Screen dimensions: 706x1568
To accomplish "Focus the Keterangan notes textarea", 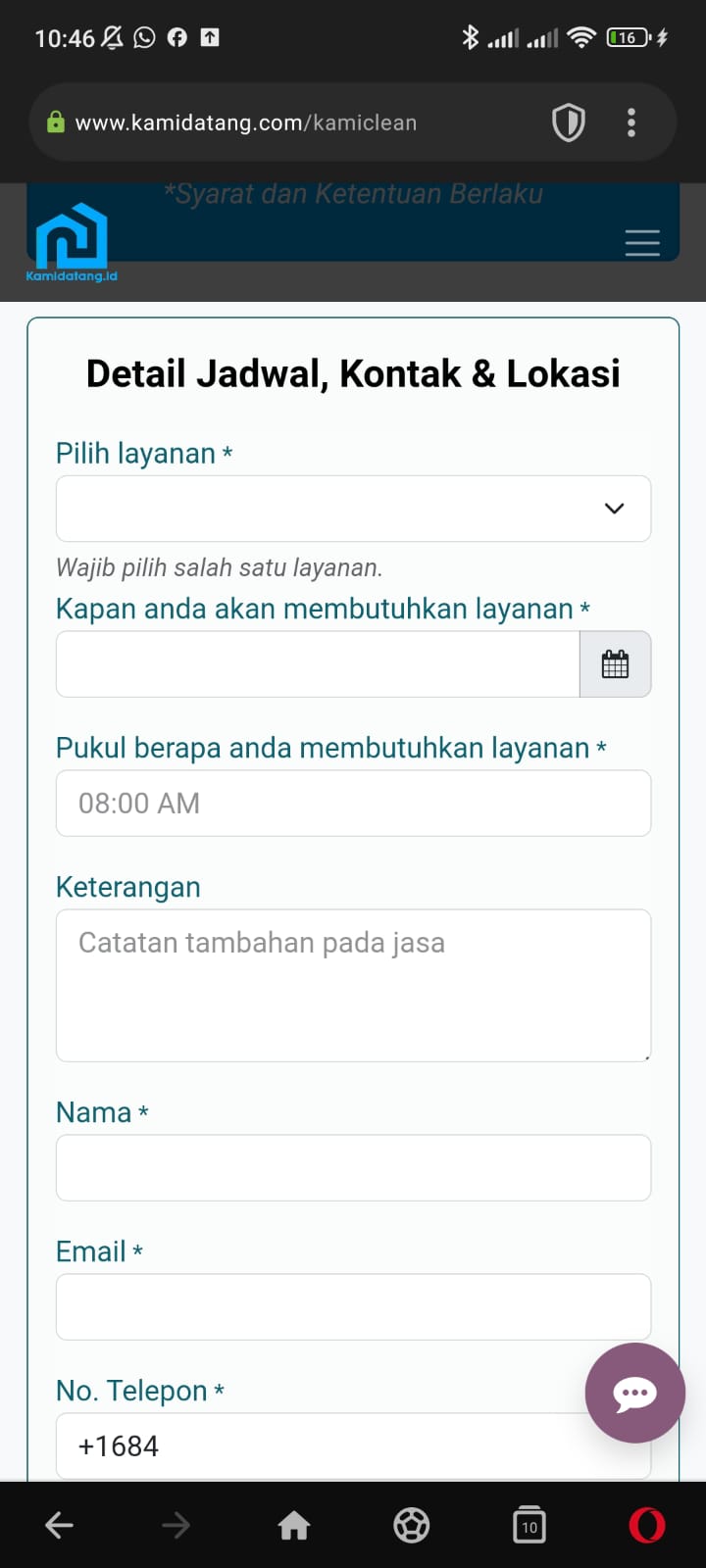I will (x=353, y=986).
